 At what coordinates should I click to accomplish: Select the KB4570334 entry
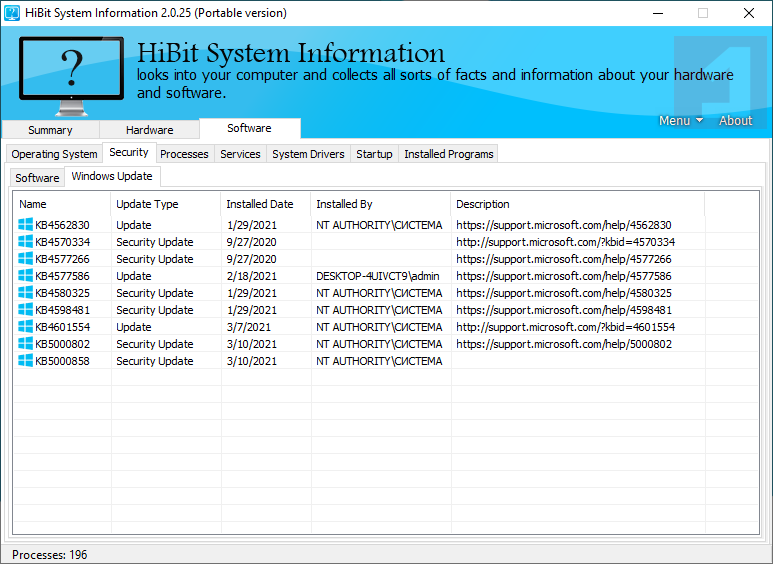click(62, 242)
